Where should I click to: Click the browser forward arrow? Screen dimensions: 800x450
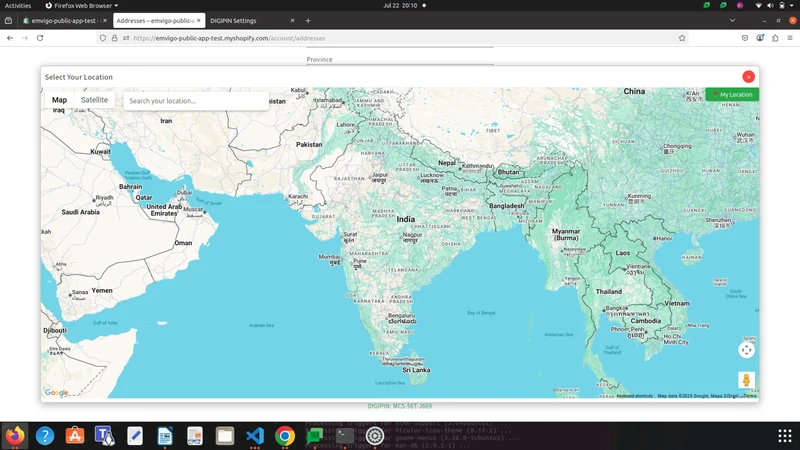click(25, 38)
